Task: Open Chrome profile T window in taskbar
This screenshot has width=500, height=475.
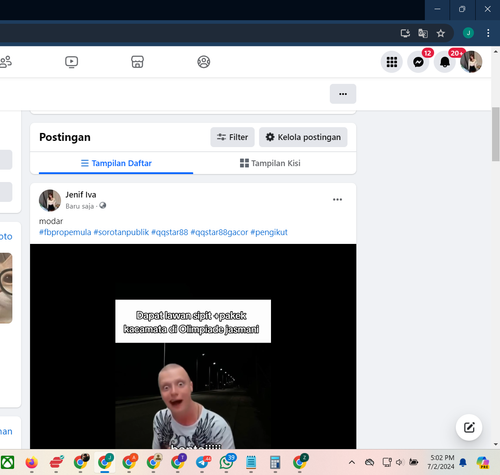Action: (x=178, y=462)
